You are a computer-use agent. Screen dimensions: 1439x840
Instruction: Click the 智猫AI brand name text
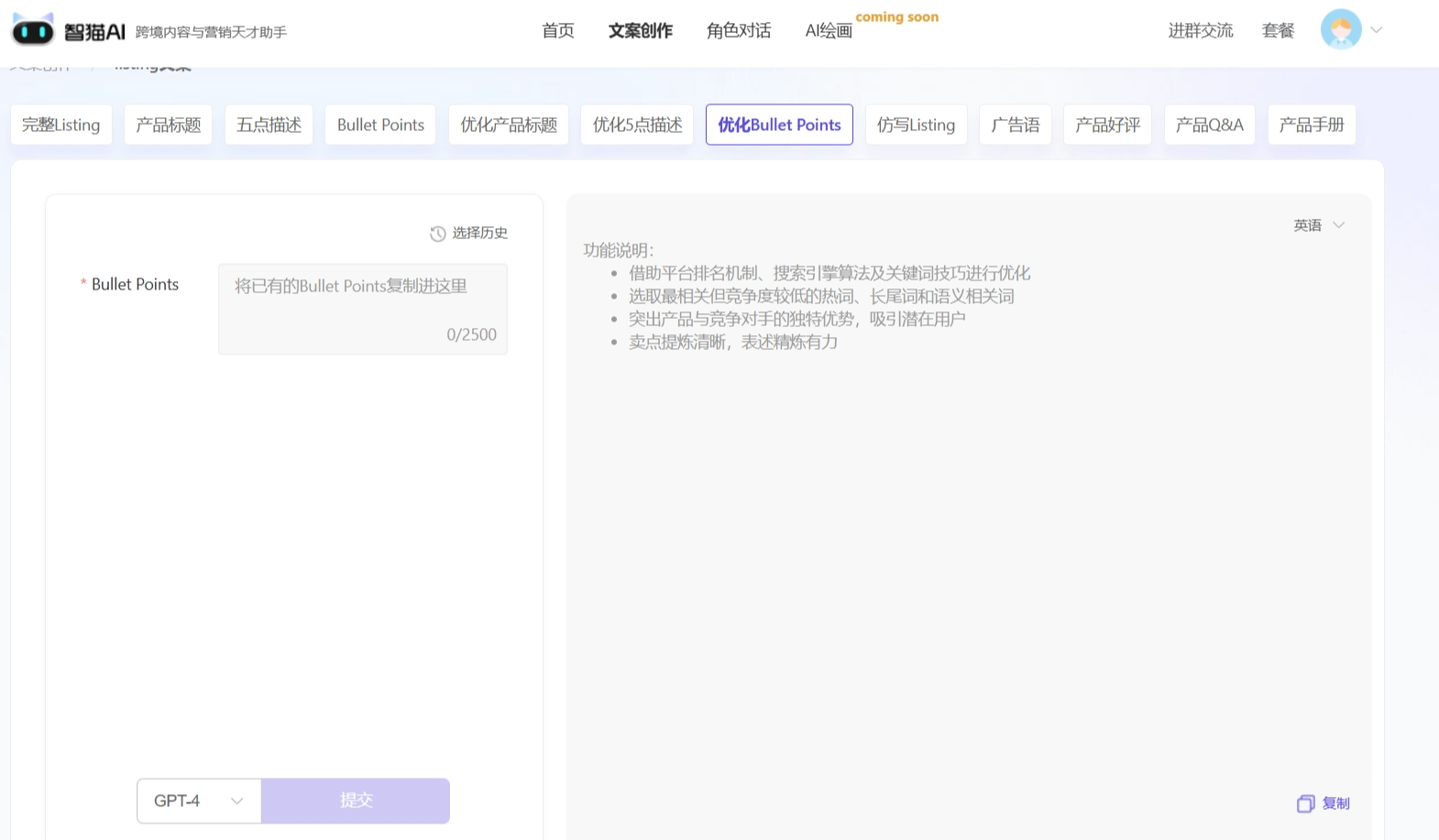94,32
